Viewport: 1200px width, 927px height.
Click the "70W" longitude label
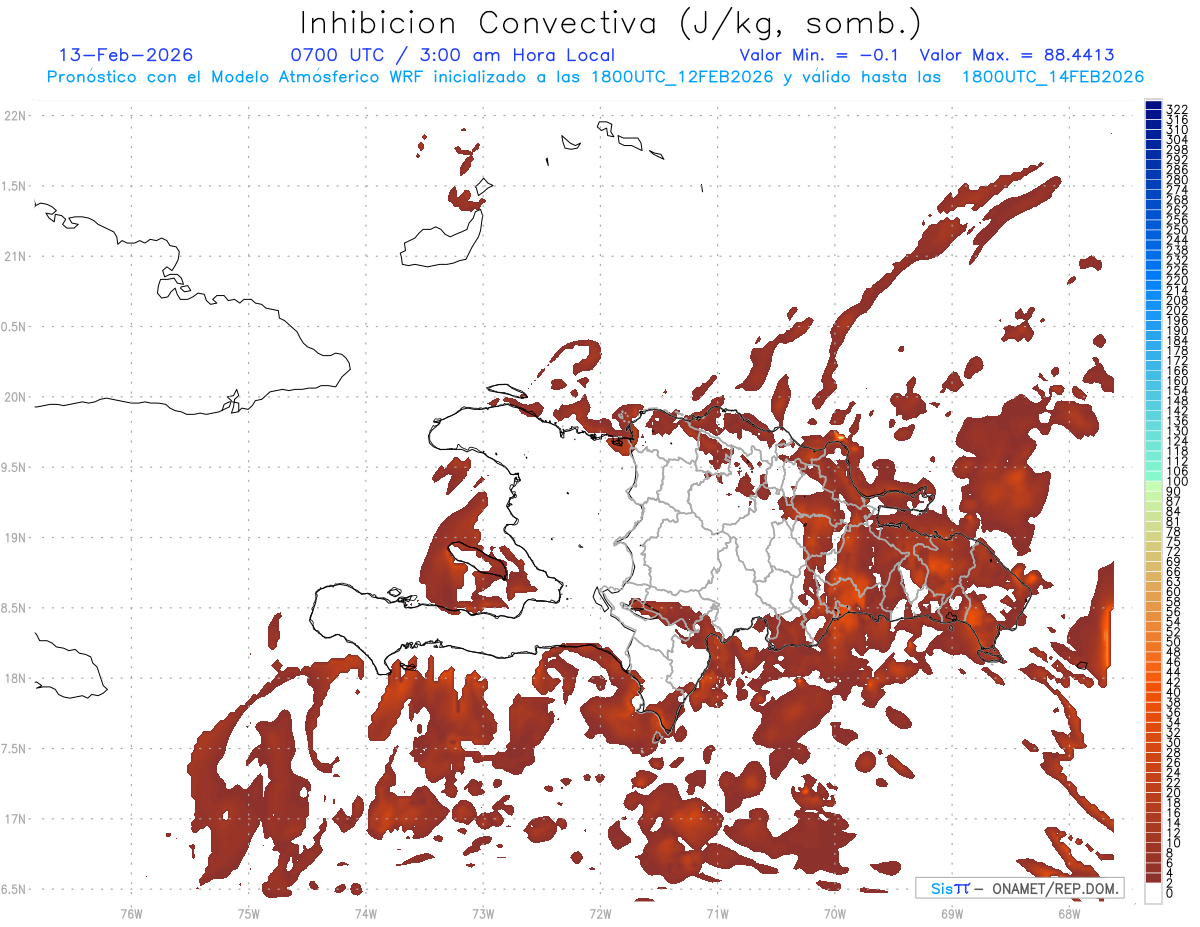pyautogui.click(x=834, y=912)
